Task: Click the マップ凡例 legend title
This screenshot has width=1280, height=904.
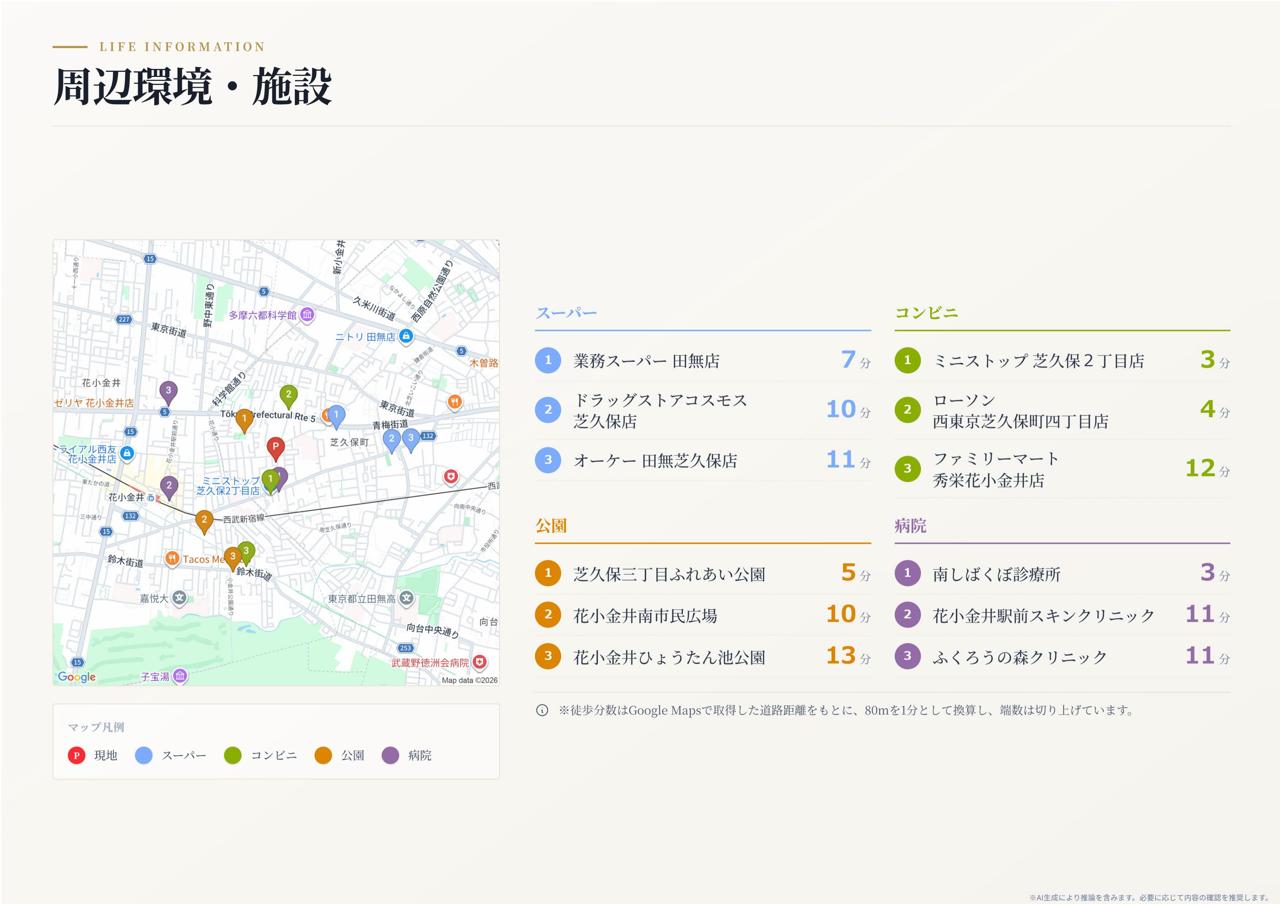Action: [96, 727]
